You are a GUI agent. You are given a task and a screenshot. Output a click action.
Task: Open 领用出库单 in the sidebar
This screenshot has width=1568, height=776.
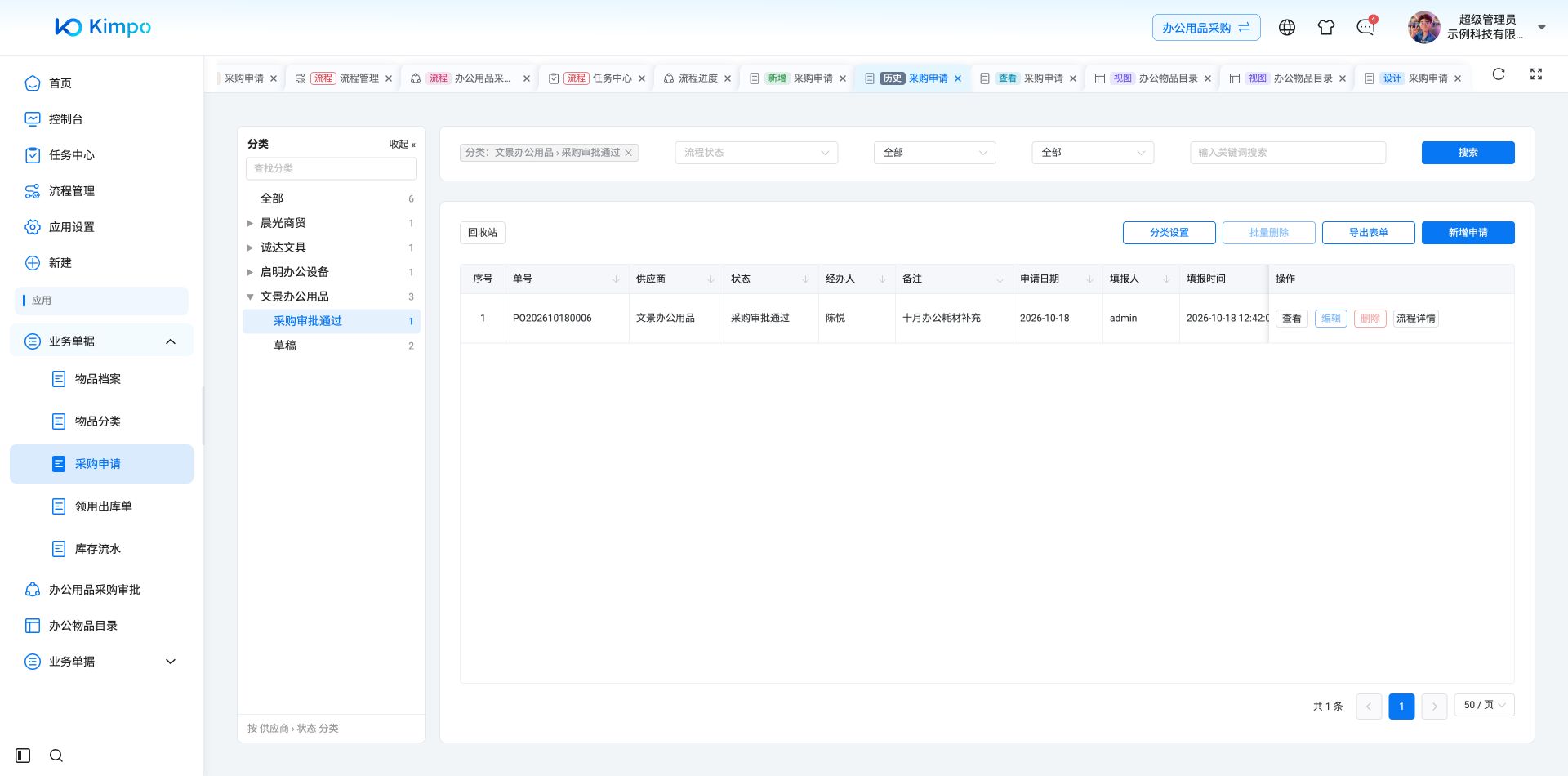104,506
